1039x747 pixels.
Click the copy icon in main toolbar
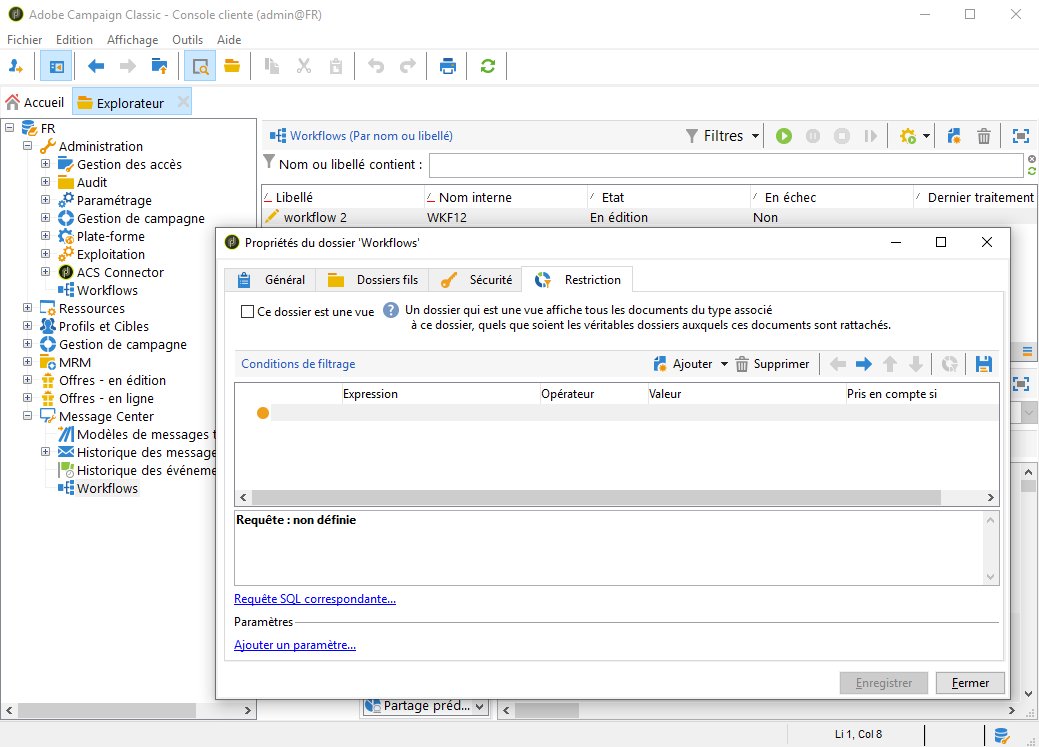(272, 66)
